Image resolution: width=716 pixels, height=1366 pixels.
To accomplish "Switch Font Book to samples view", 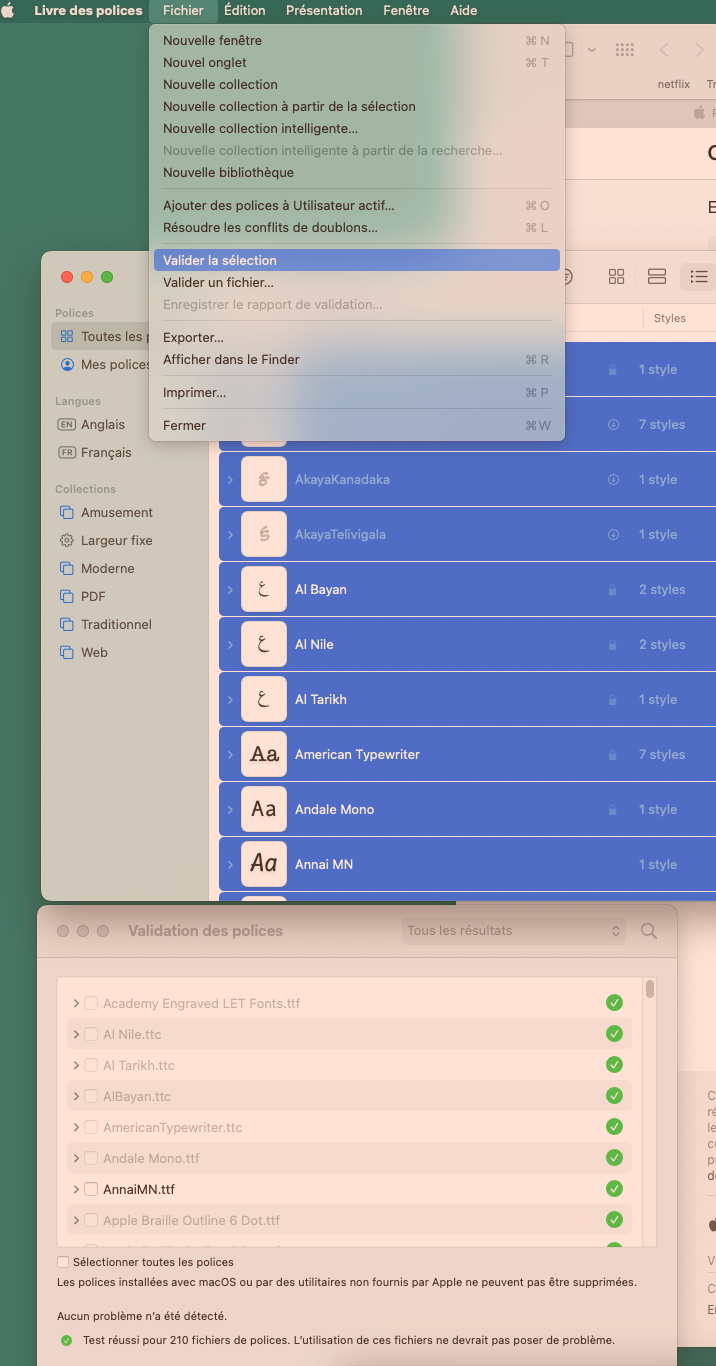I will [657, 277].
